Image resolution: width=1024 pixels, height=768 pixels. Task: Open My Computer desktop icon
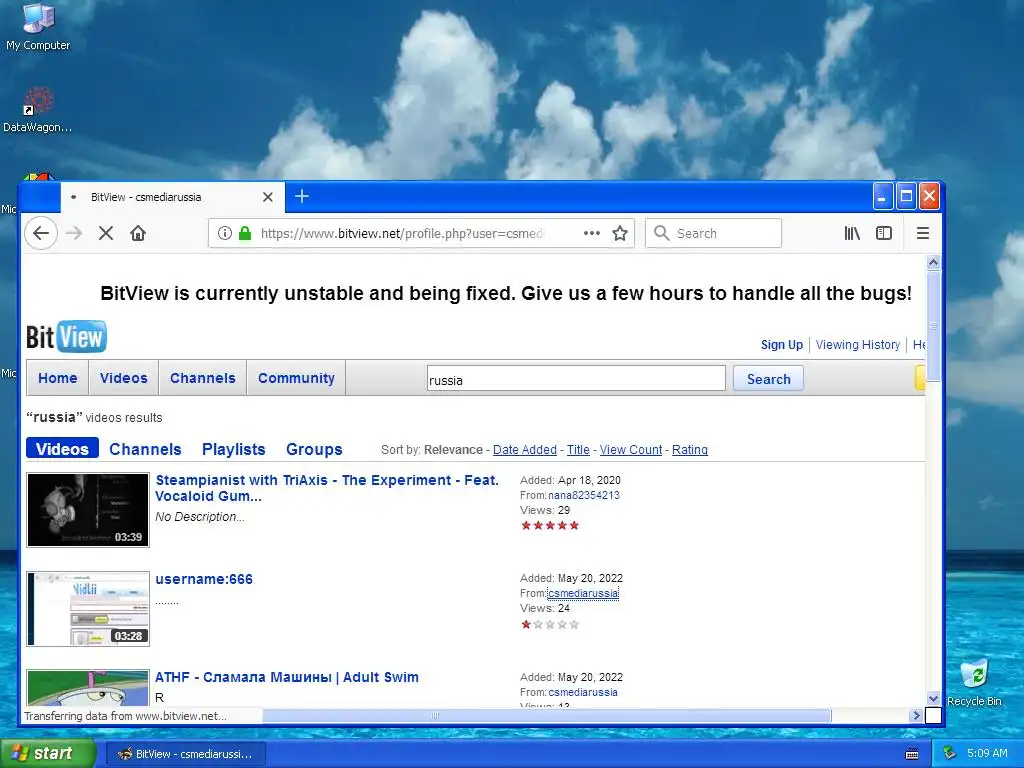tap(38, 27)
